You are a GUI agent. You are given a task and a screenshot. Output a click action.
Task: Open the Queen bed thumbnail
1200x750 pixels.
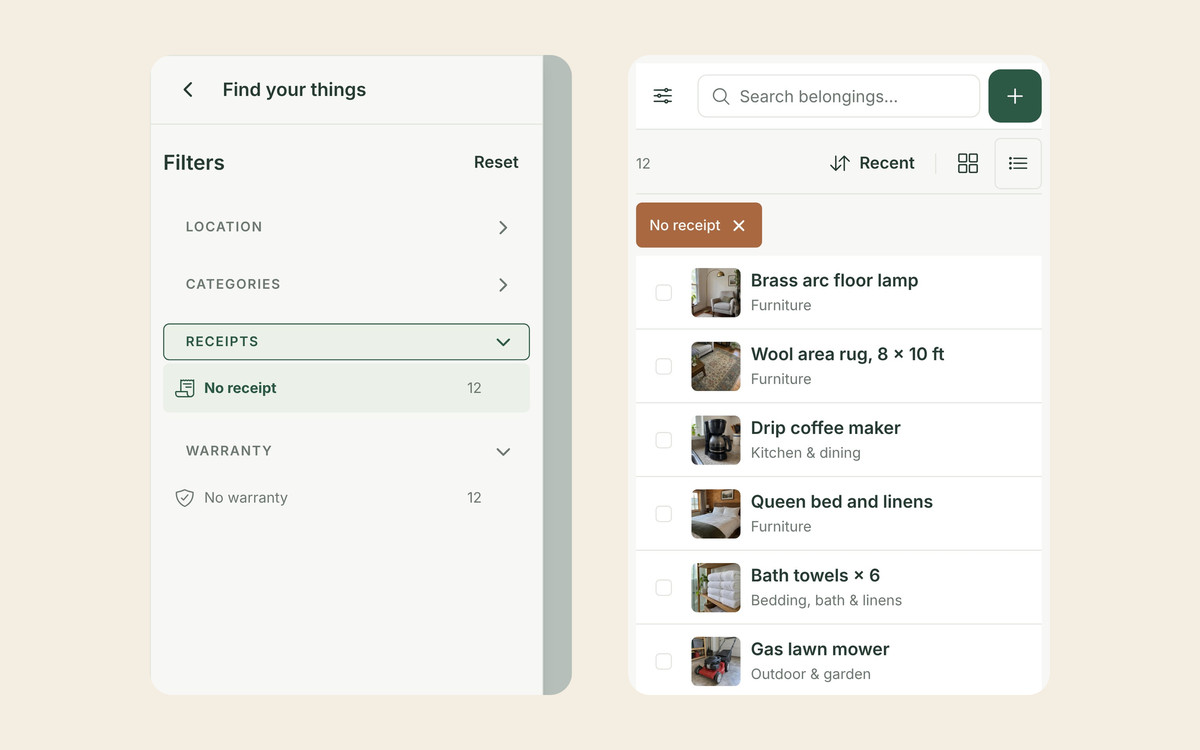pos(716,514)
